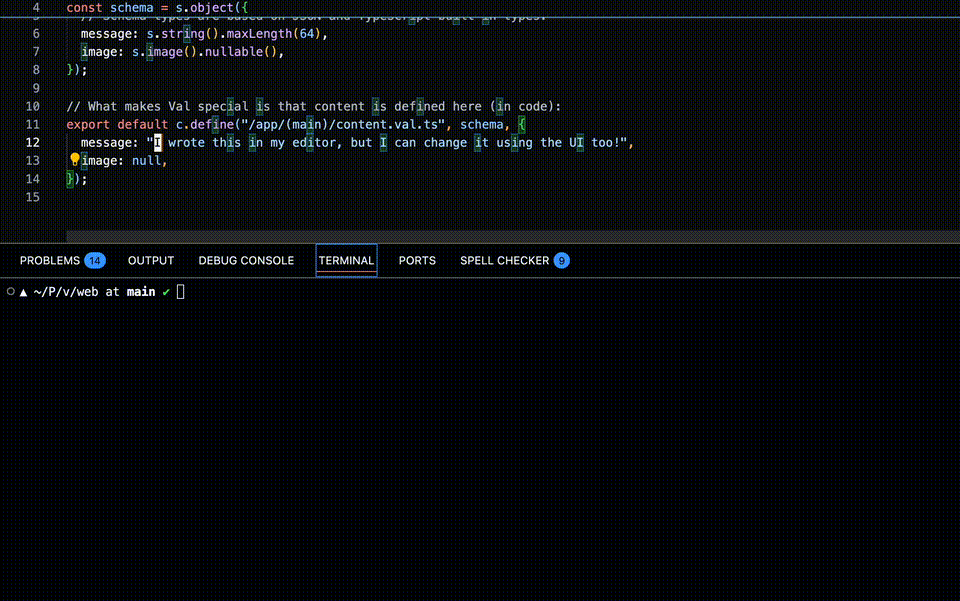Click the Spell Checker badge showing 9
This screenshot has width=960, height=601.
(560, 260)
